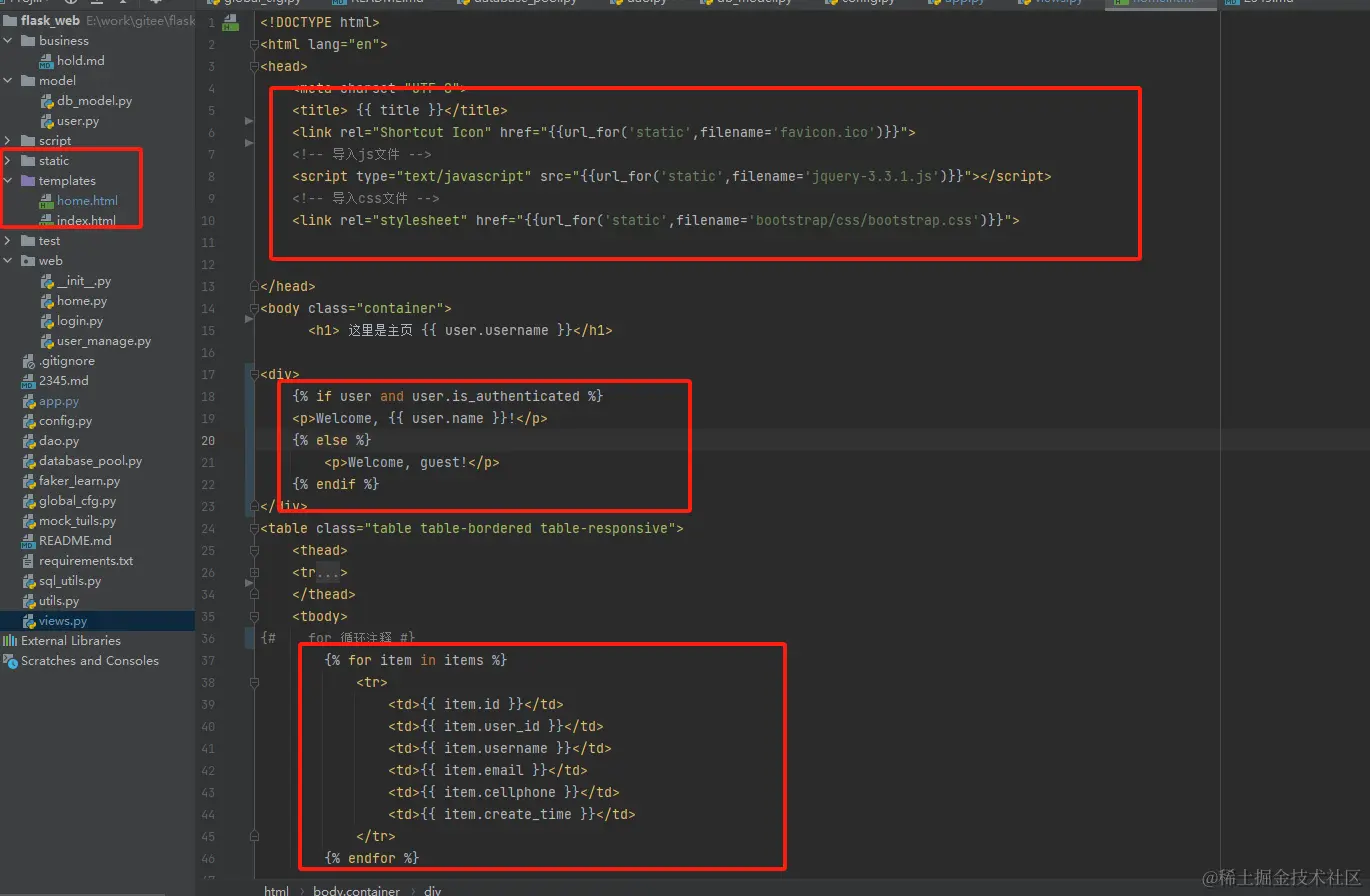Image resolution: width=1370 pixels, height=896 pixels.
Task: Click 'item.create_time' on line 44
Action: coord(508,814)
